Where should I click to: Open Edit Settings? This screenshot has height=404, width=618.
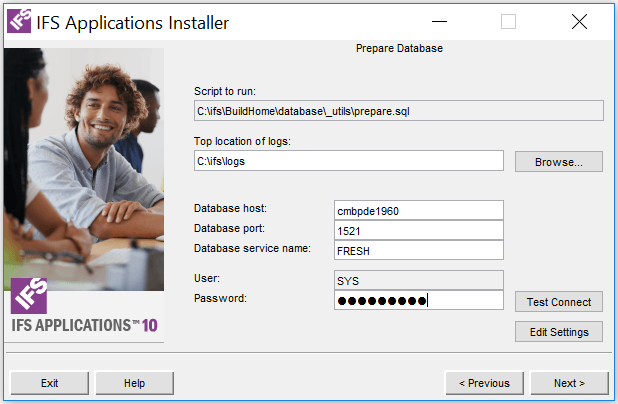[559, 332]
